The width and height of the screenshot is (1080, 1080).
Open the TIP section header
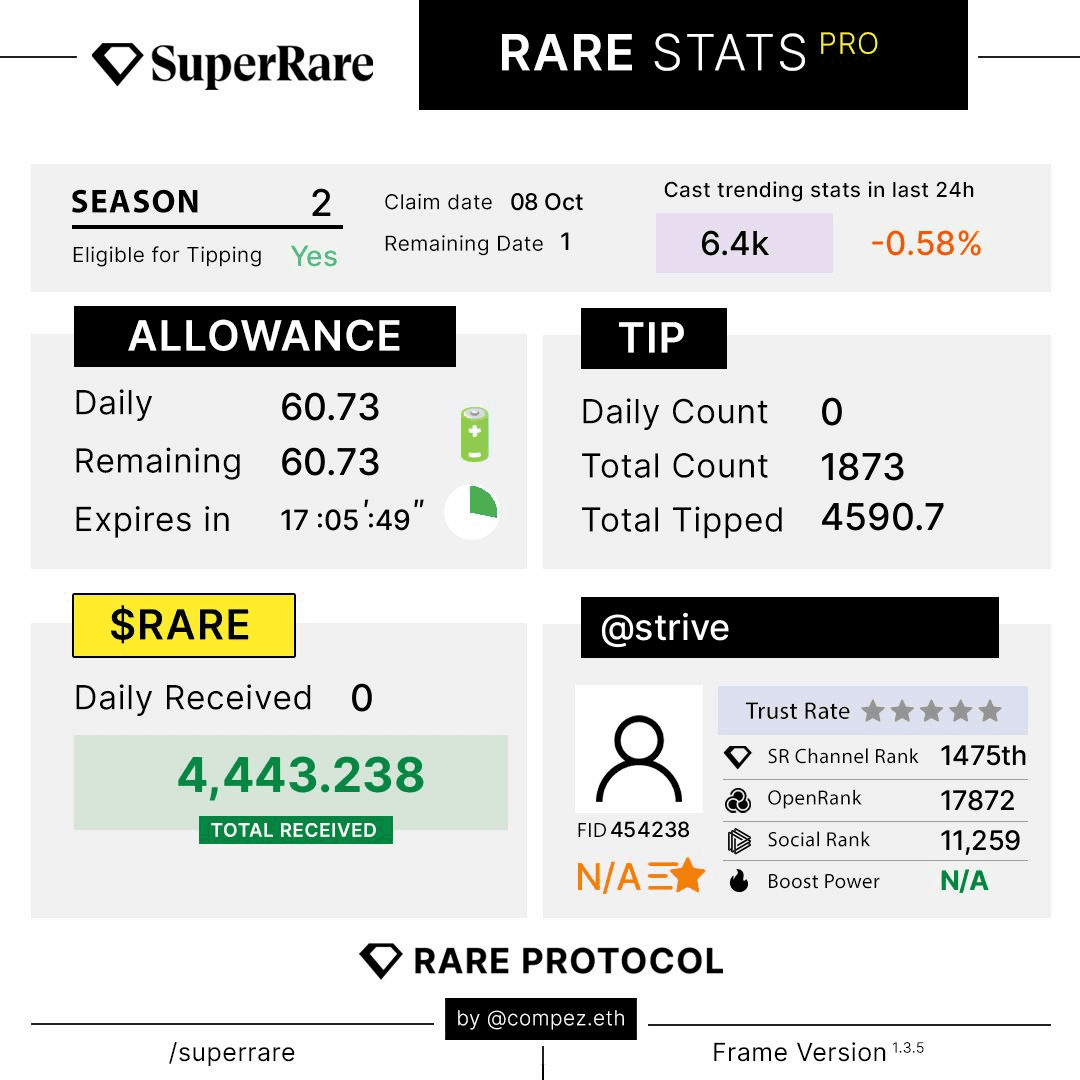tap(653, 339)
